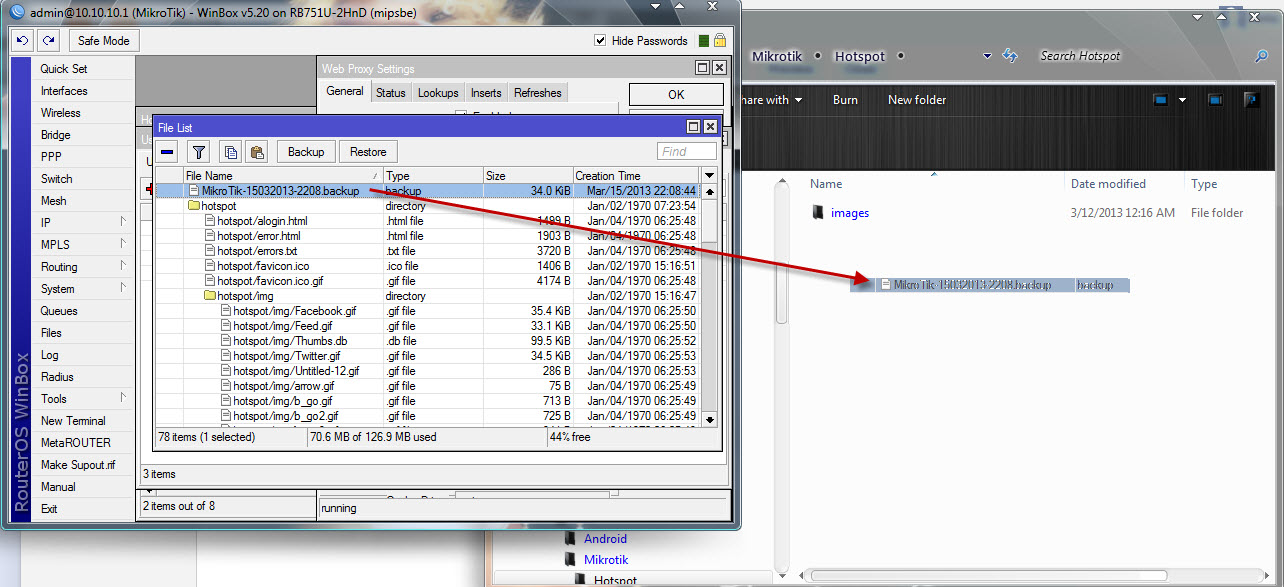Click New folder in Explorer toolbar

tap(917, 100)
